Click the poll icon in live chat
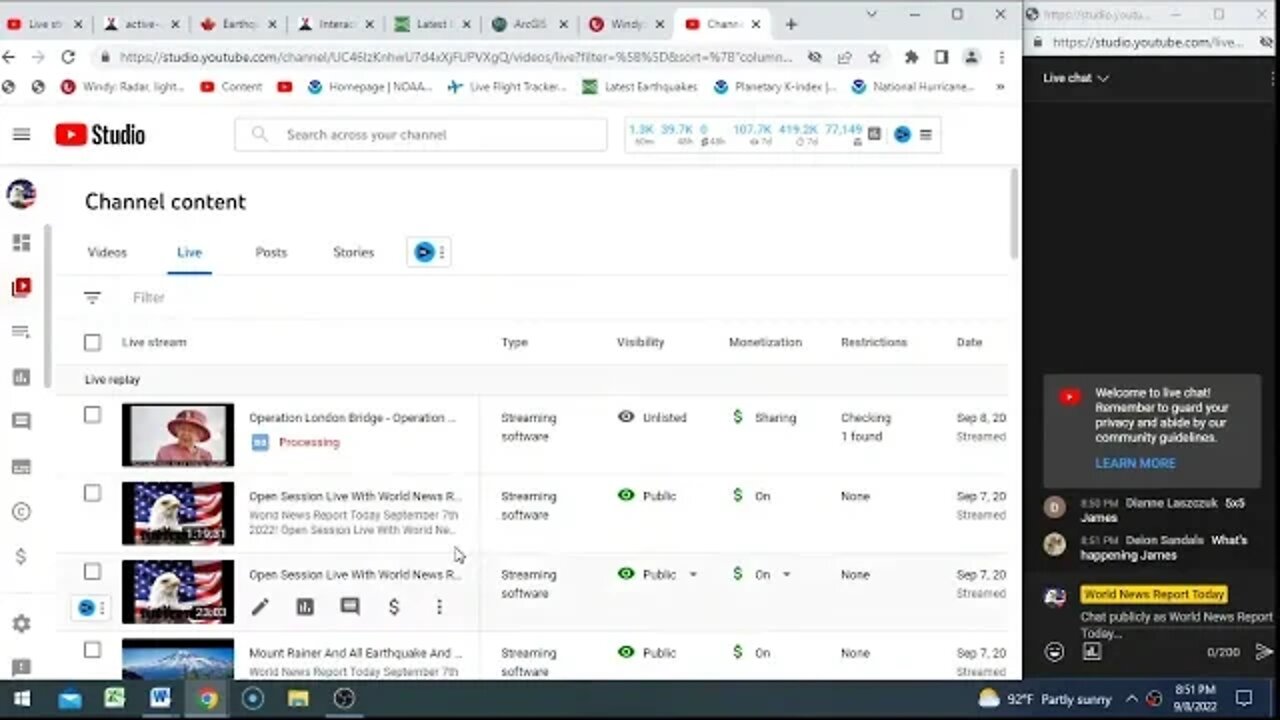 pyautogui.click(x=1092, y=652)
